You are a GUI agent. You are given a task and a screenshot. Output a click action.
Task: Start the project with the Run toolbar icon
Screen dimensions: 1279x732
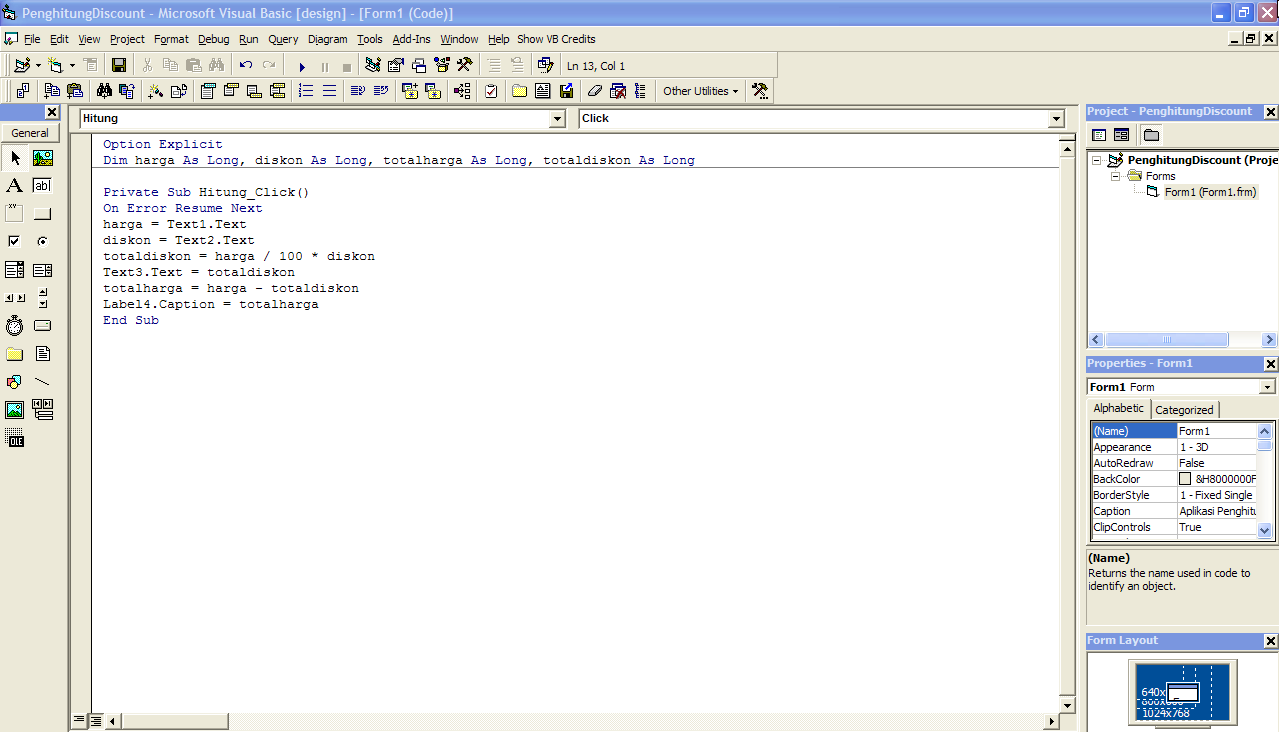303,64
